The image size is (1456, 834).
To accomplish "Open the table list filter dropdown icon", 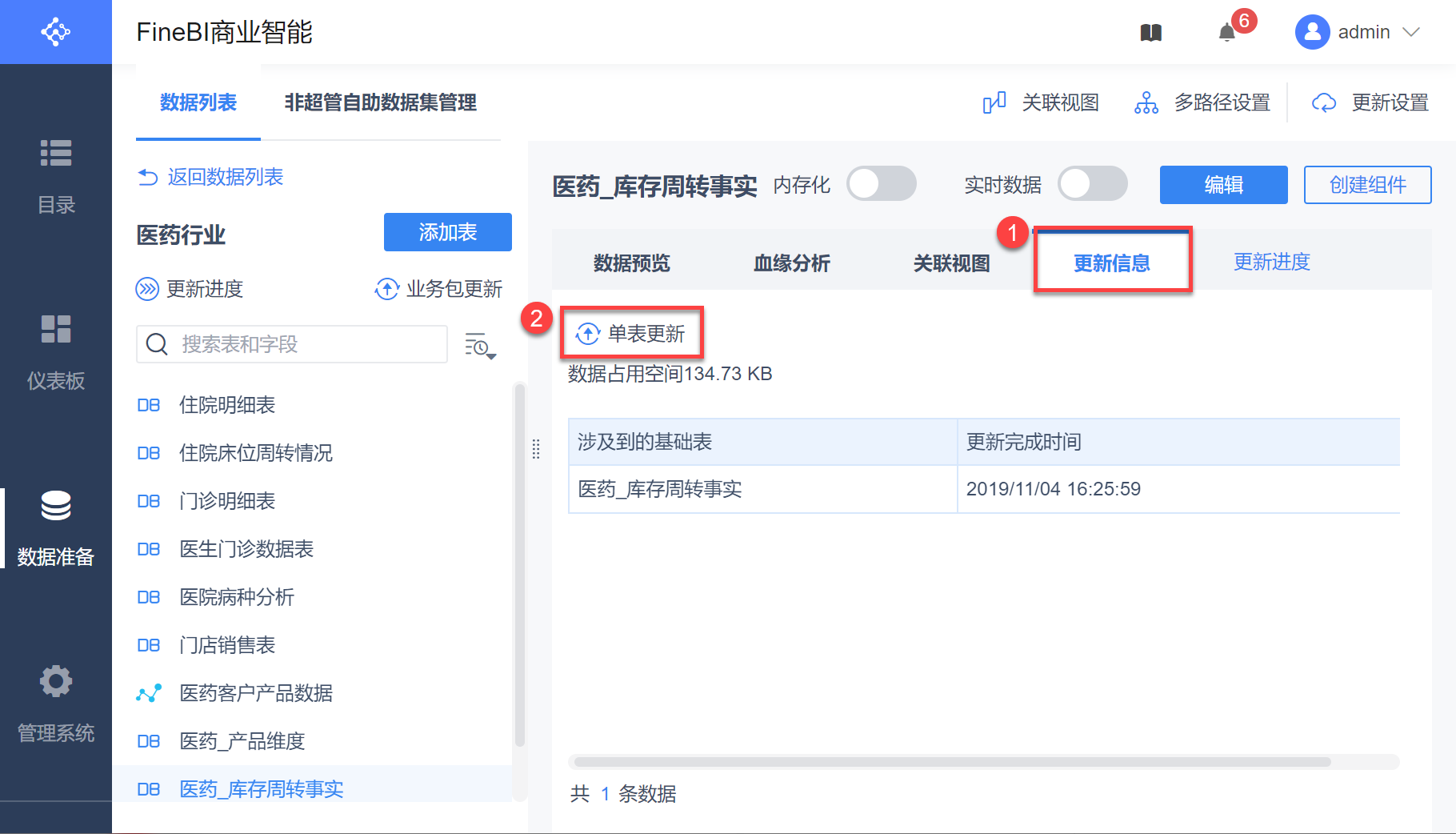I will click(480, 346).
